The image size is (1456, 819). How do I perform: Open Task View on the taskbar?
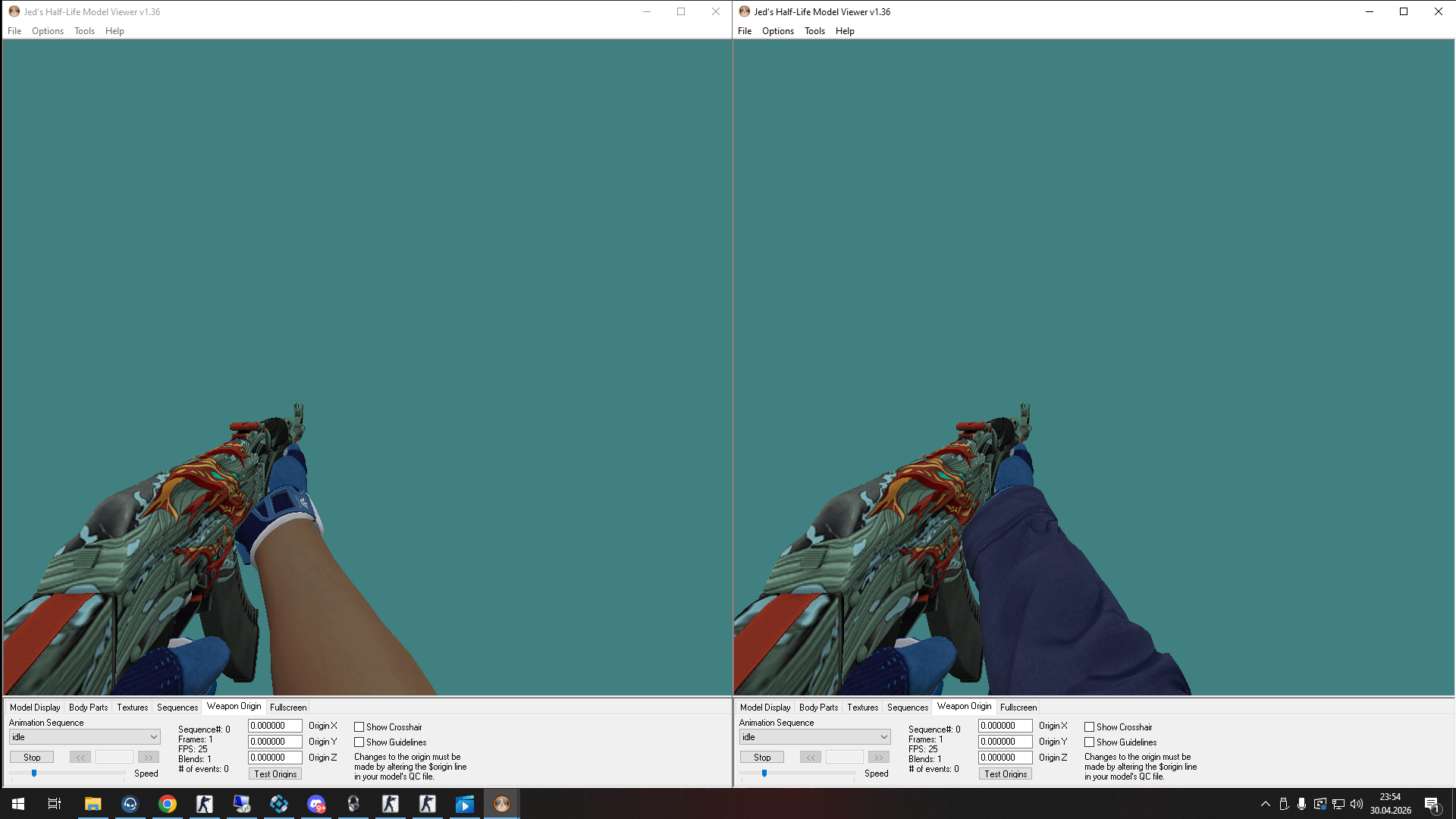tap(55, 804)
